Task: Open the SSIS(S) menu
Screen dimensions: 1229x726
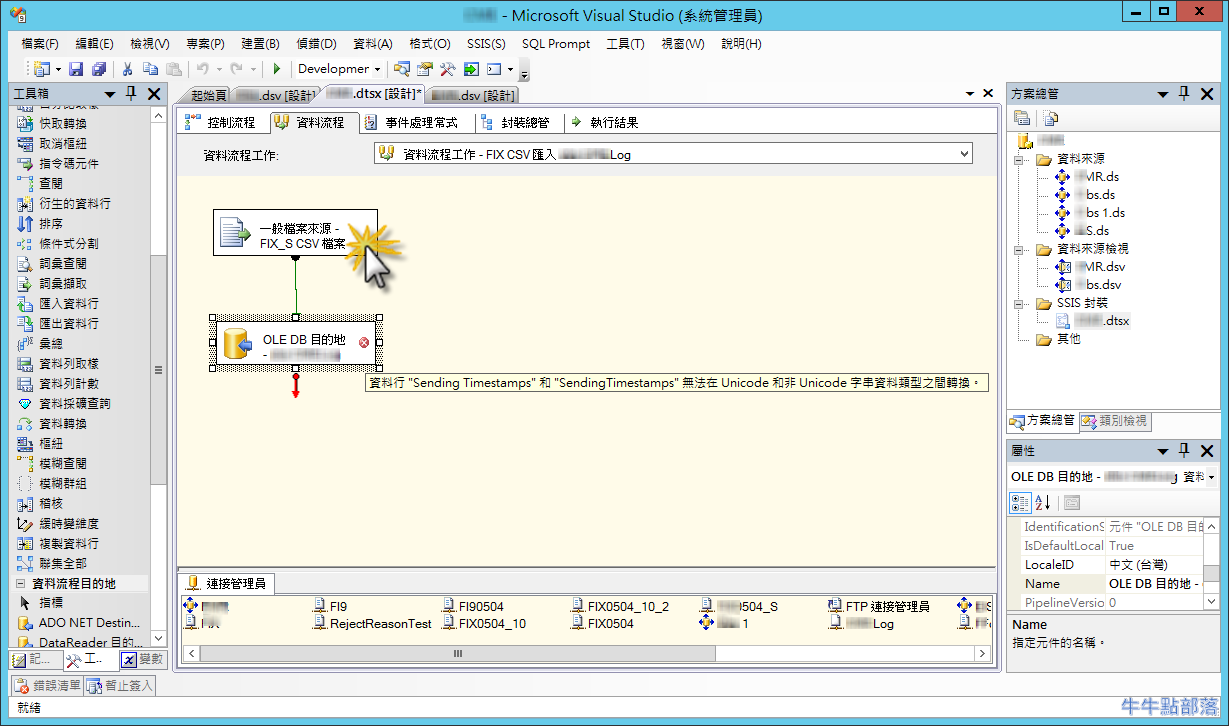Action: coord(485,44)
